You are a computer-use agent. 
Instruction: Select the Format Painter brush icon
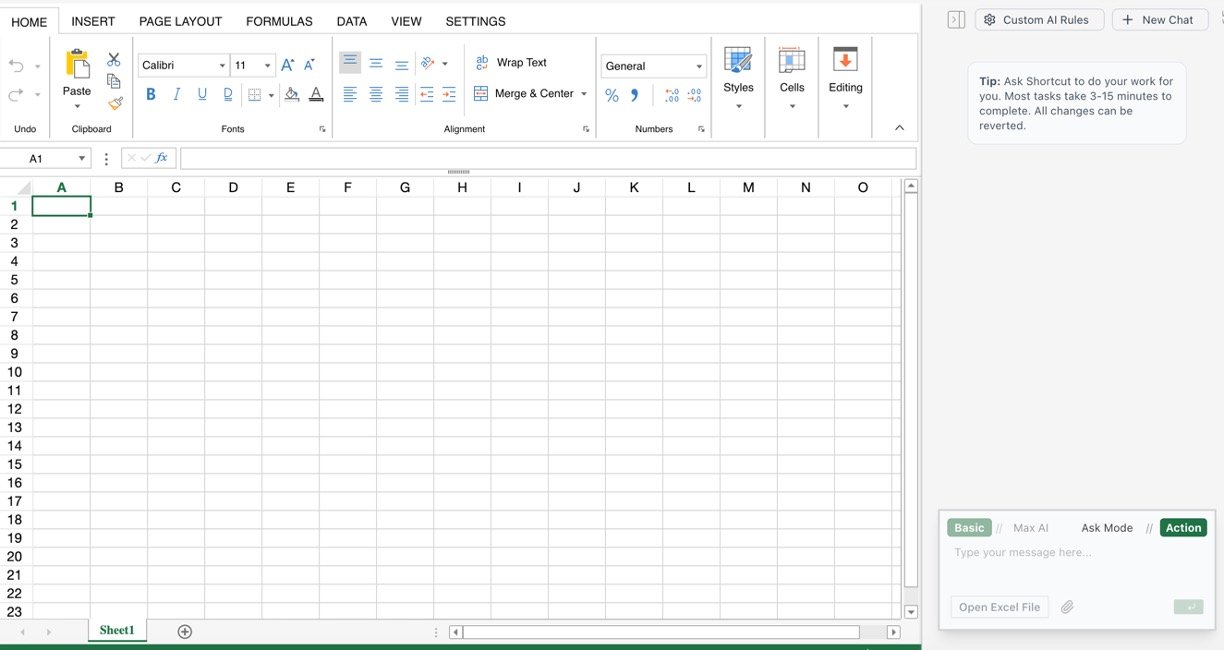coord(115,103)
